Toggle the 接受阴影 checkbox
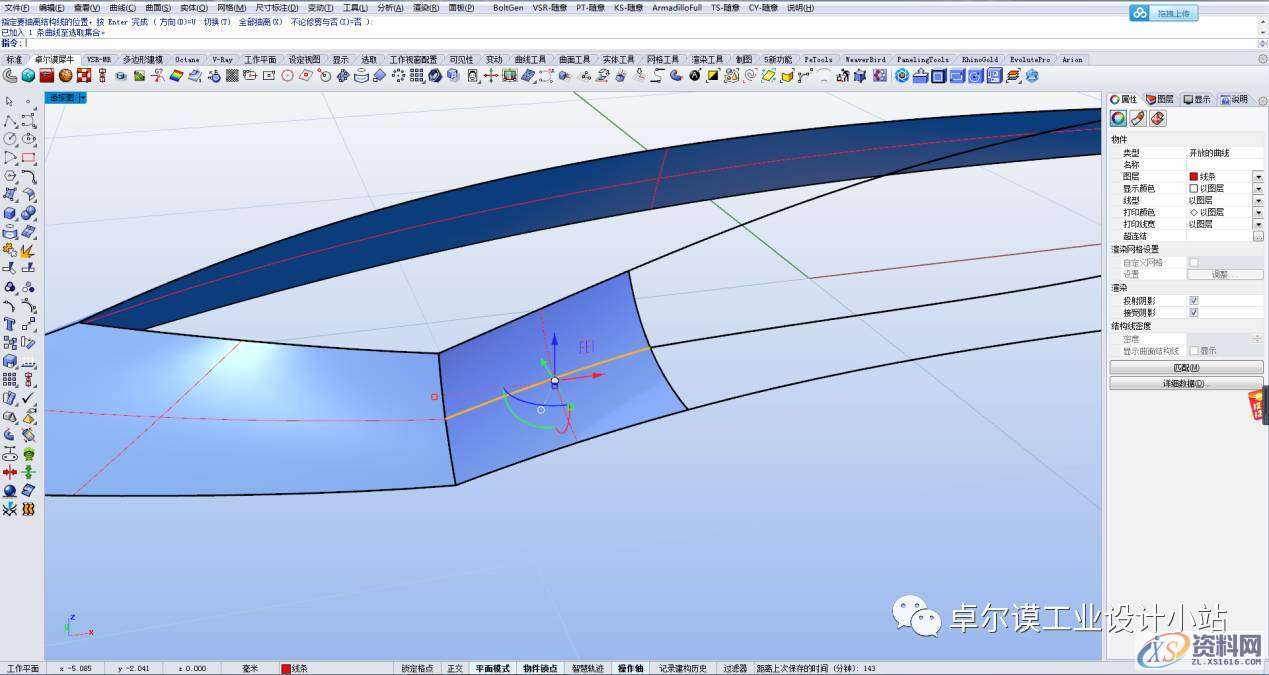This screenshot has height=675, width=1269. click(1193, 312)
